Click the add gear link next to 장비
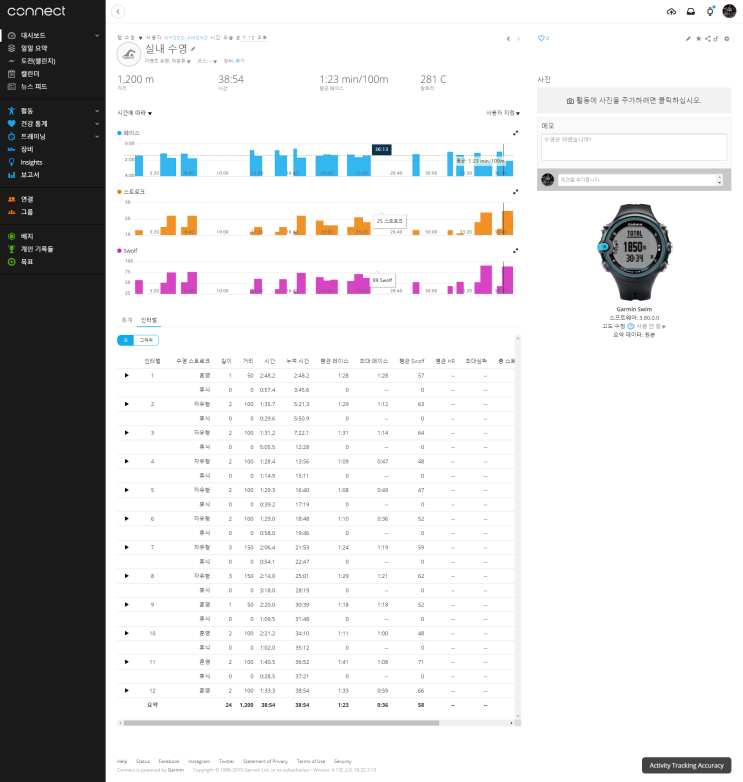Screen dimensions: 743x782 click(x=240, y=61)
